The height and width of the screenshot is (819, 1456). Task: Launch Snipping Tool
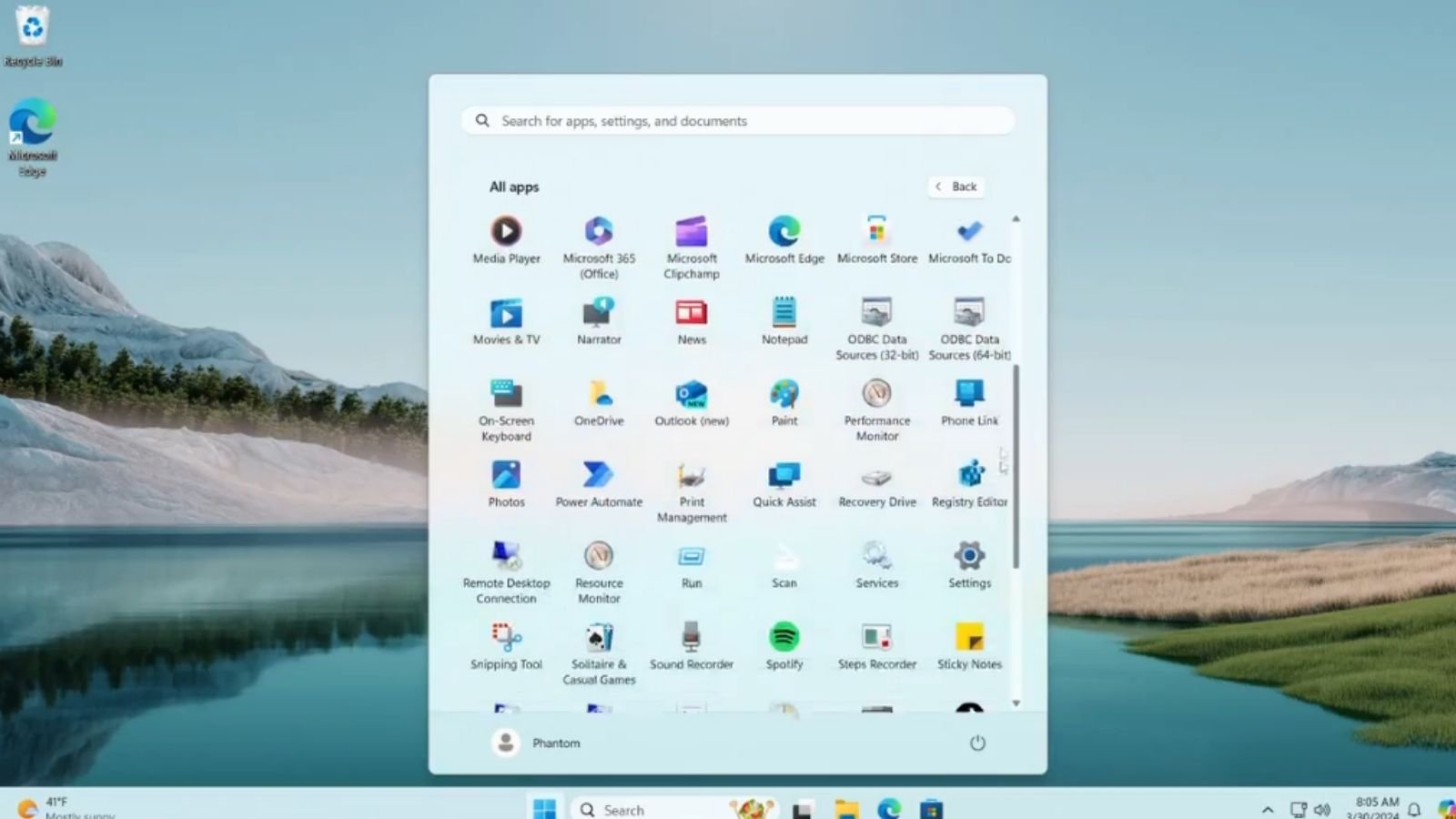506,646
